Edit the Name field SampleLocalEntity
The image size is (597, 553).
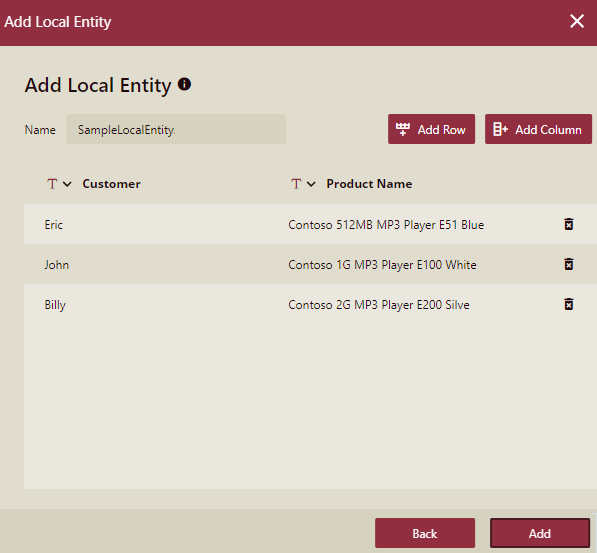176,129
